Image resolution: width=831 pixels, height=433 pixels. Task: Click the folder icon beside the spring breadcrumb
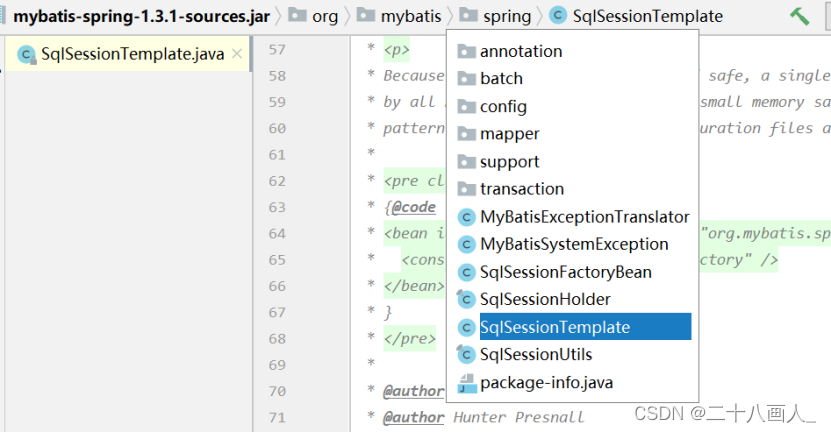click(468, 15)
